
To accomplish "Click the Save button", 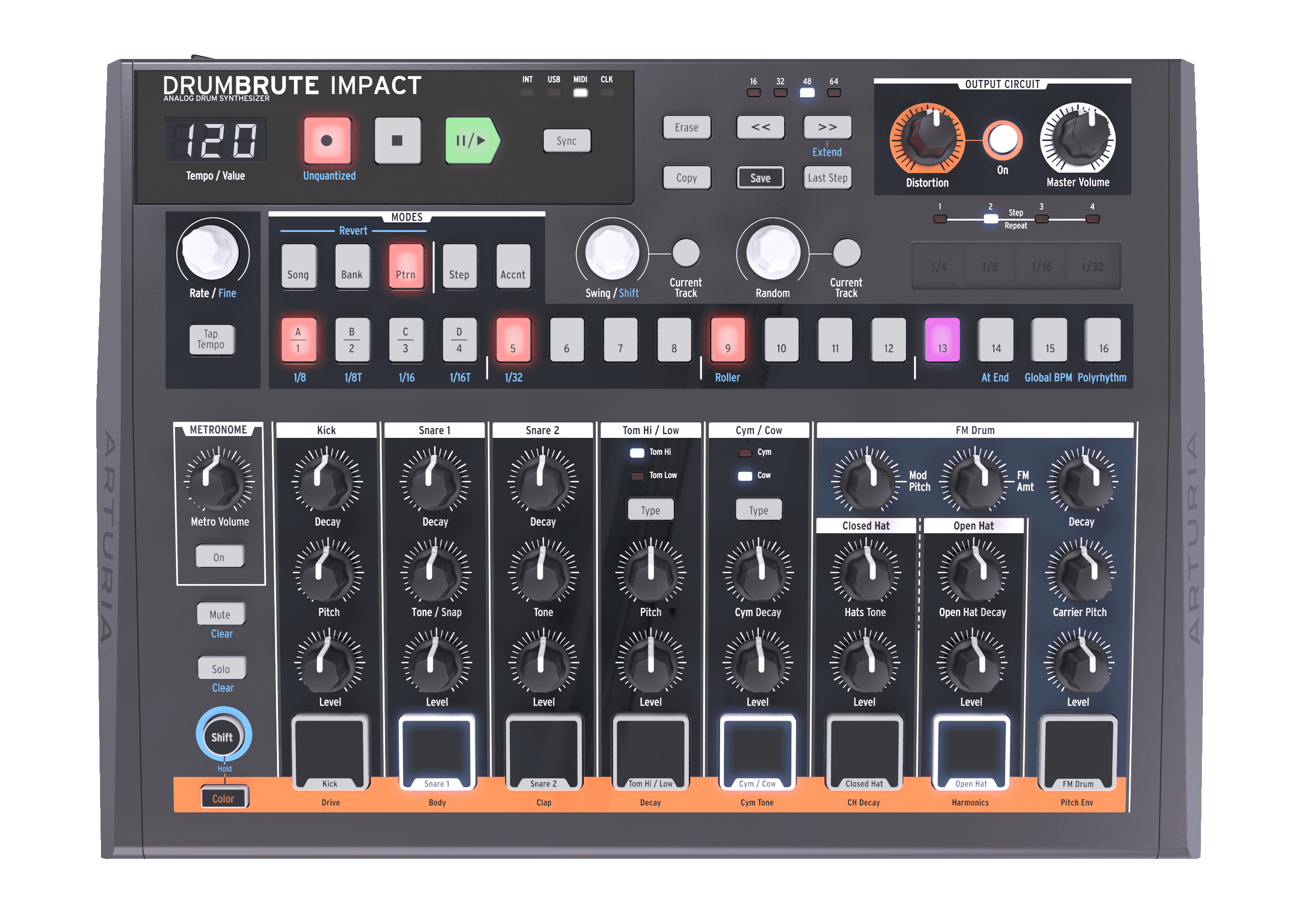I will 760,177.
